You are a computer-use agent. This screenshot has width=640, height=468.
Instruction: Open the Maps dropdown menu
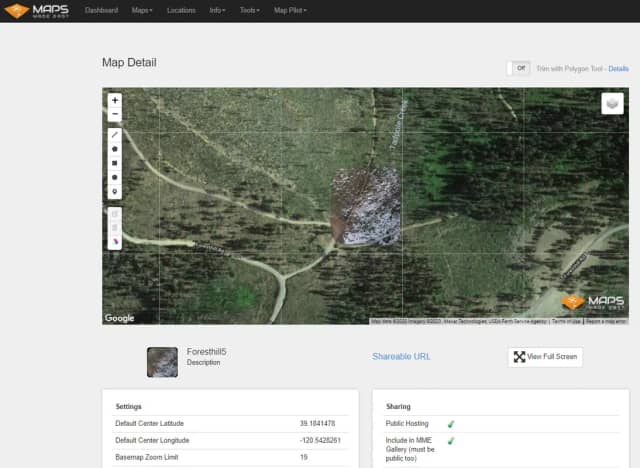(x=142, y=11)
